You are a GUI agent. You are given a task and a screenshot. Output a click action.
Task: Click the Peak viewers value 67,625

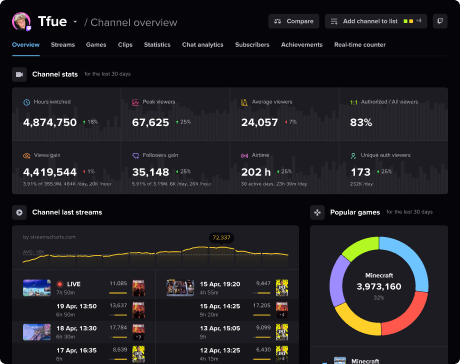151,122
